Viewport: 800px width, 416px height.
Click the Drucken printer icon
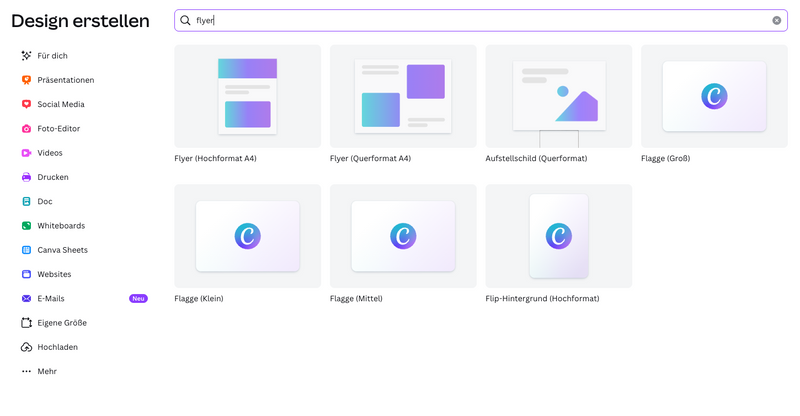click(26, 177)
